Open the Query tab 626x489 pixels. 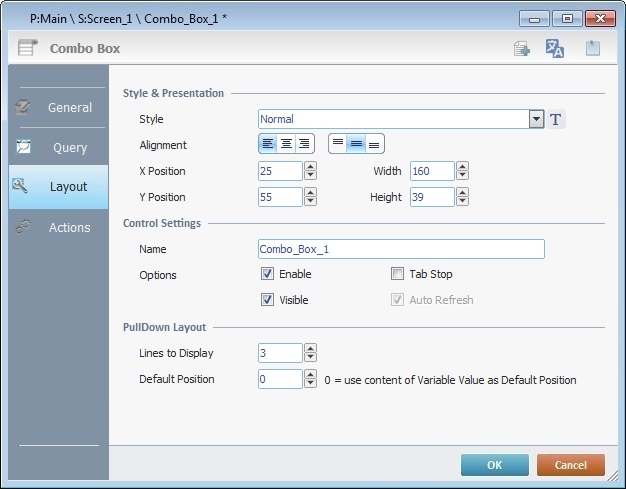click(x=58, y=147)
